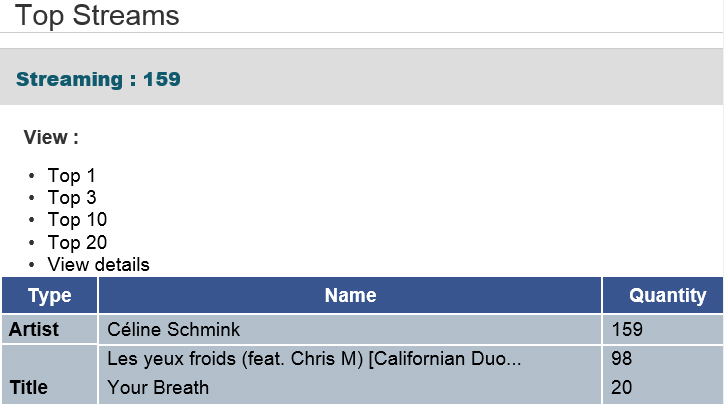Click the Type column header
The width and height of the screenshot is (724, 404).
click(50, 295)
